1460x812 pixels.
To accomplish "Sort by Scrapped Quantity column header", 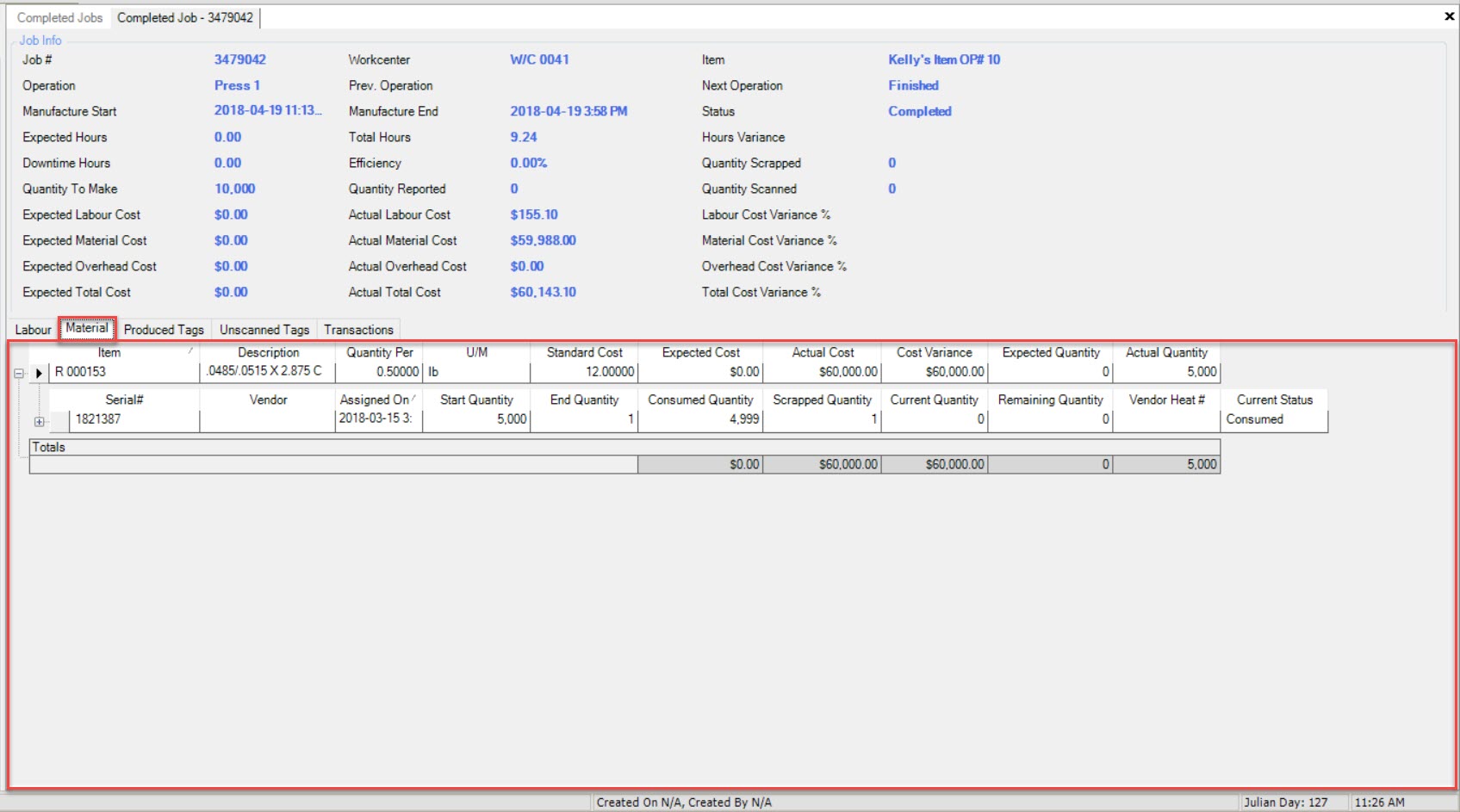I will point(823,400).
